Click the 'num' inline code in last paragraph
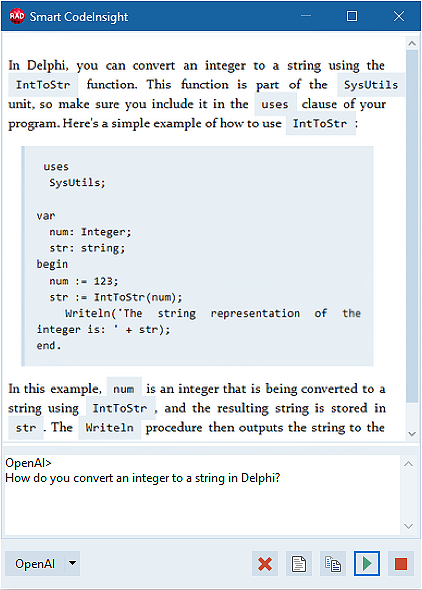422x590 pixels. (124, 389)
